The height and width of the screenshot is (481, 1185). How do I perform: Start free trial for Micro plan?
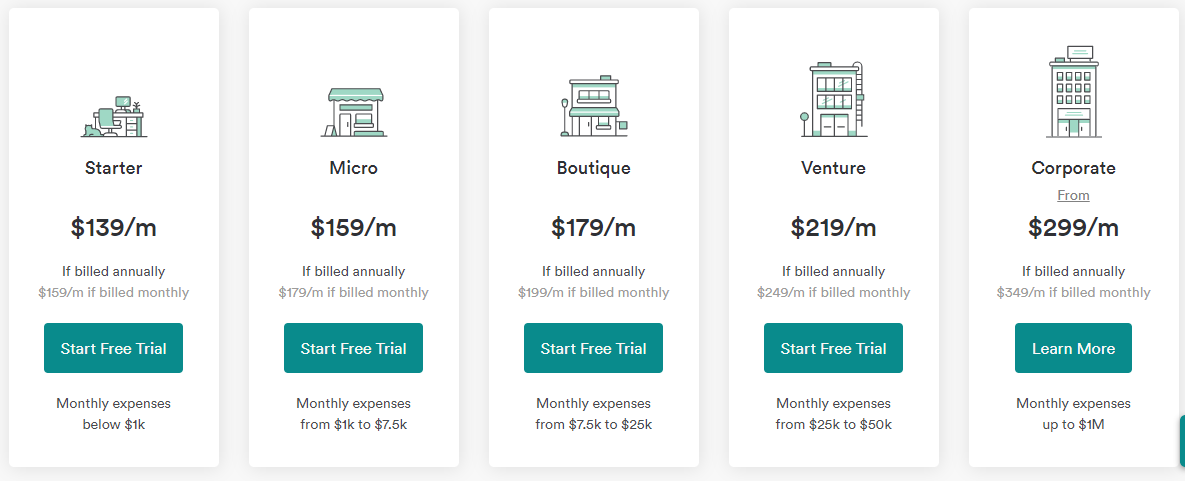[353, 348]
